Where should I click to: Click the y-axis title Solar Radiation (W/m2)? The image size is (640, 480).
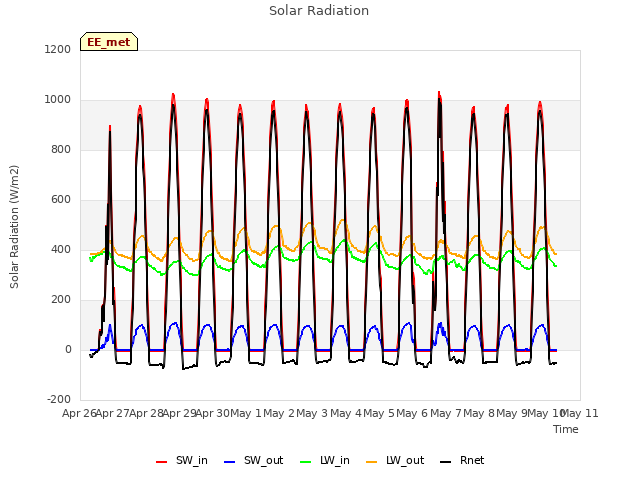[14, 227]
